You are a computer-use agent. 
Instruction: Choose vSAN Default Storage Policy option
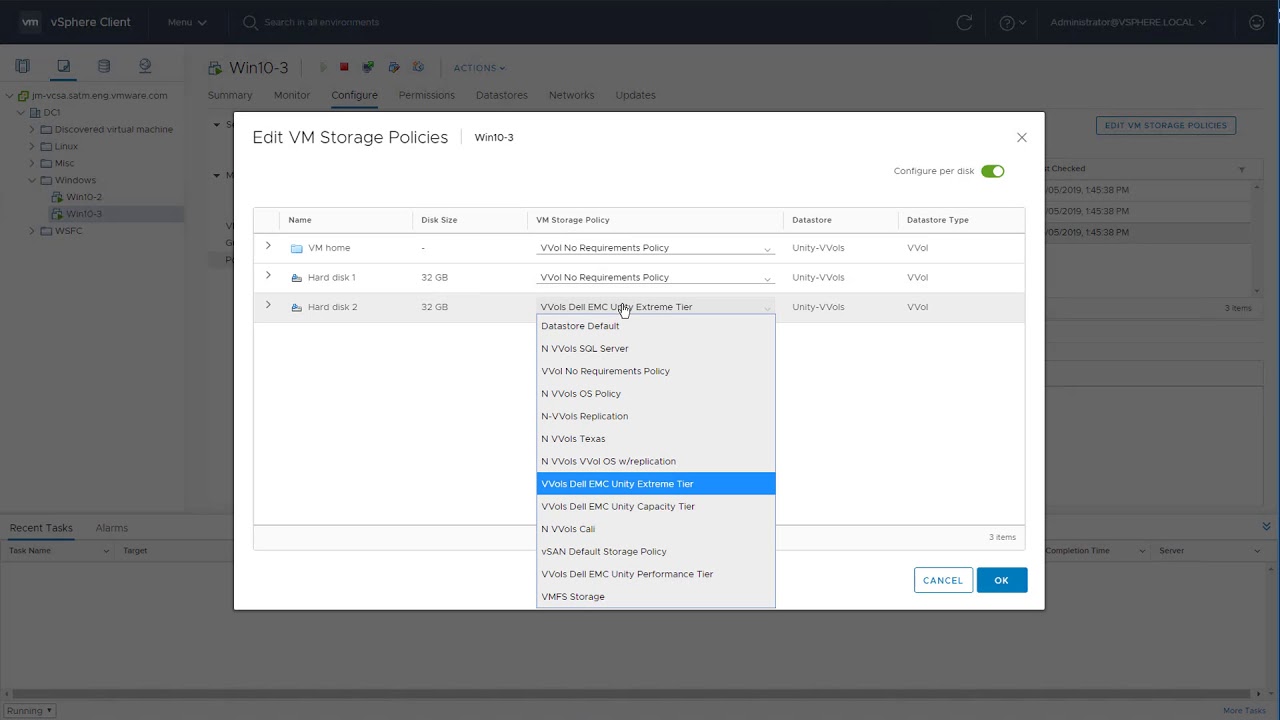coord(604,551)
